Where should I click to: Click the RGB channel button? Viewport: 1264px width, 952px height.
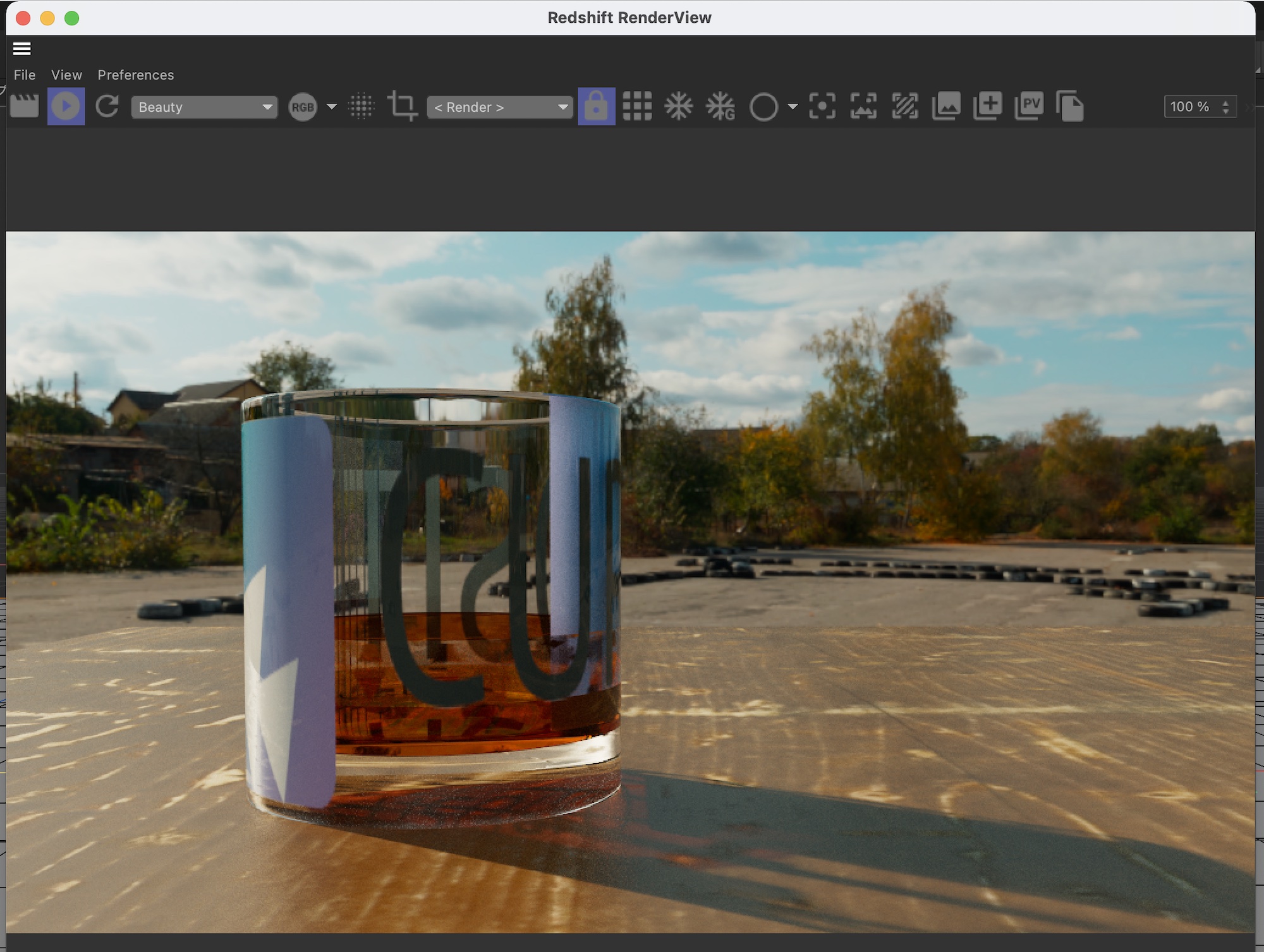pyautogui.click(x=303, y=107)
